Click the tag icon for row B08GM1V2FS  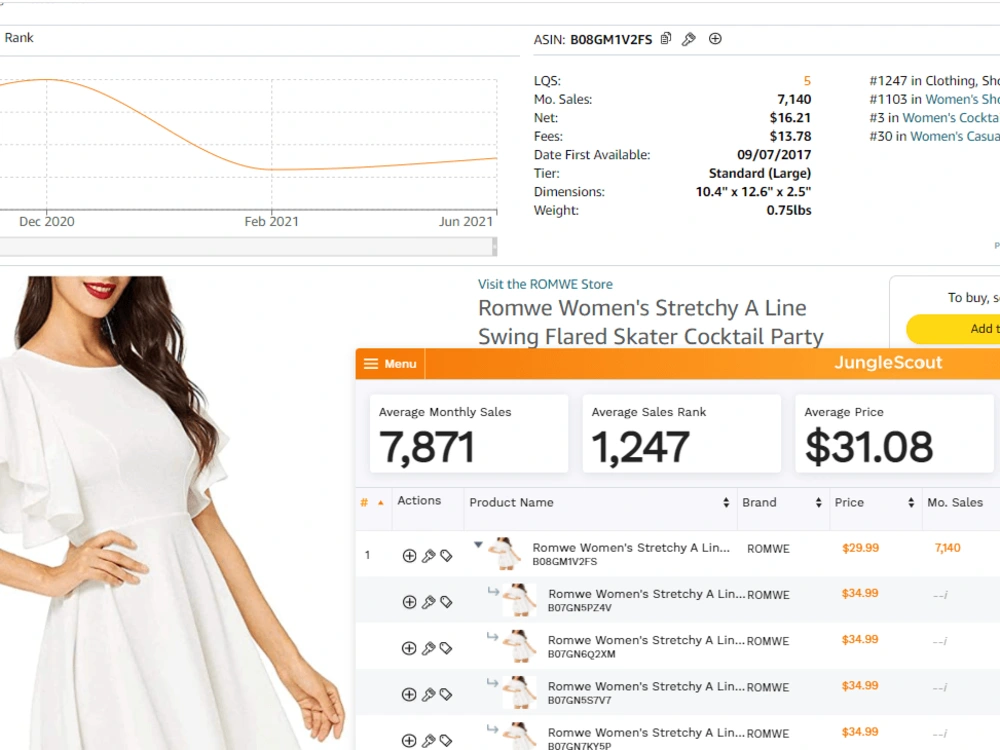(446, 556)
